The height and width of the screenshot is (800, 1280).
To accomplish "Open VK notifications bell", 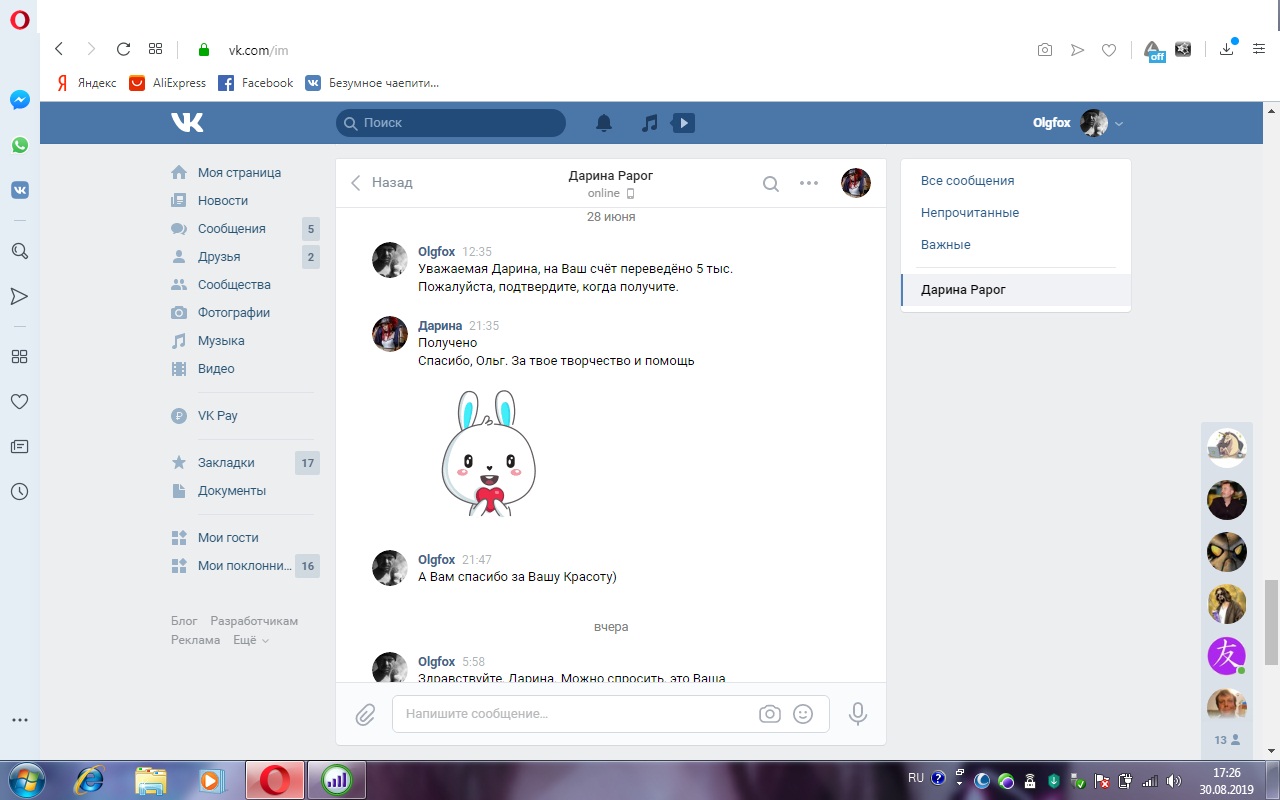I will [x=604, y=123].
